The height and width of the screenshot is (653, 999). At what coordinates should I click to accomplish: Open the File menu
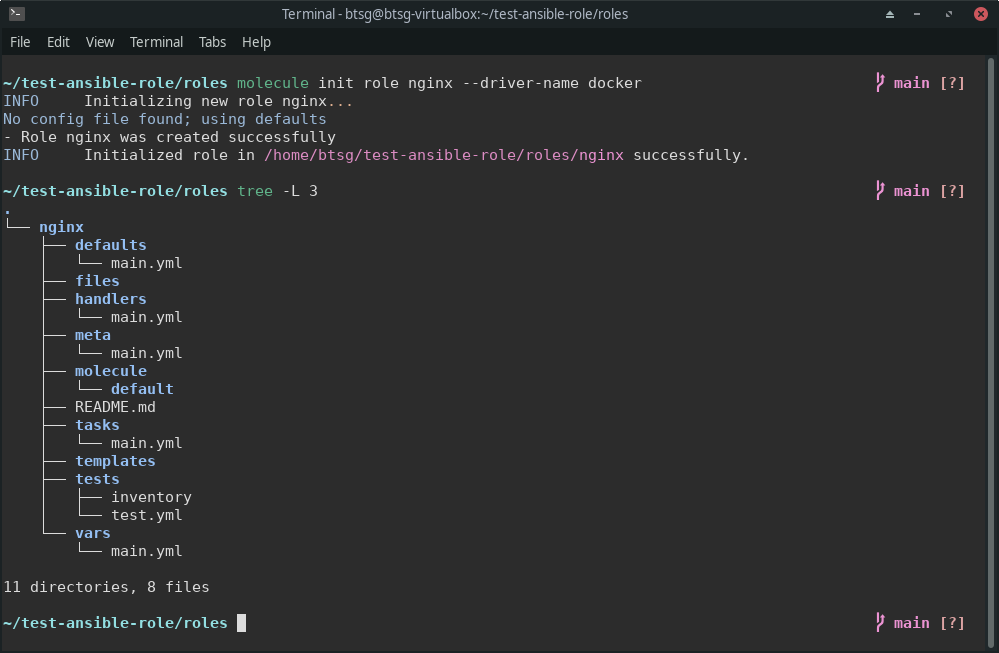tap(20, 42)
